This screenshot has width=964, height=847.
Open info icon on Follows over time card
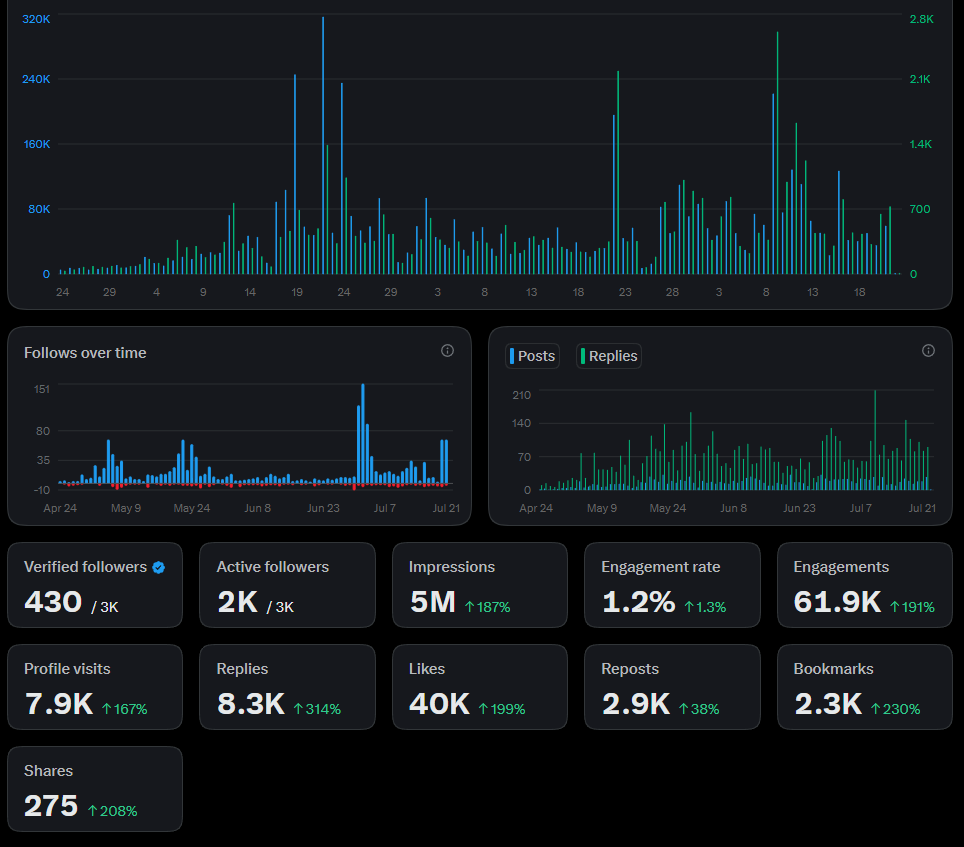pos(448,350)
